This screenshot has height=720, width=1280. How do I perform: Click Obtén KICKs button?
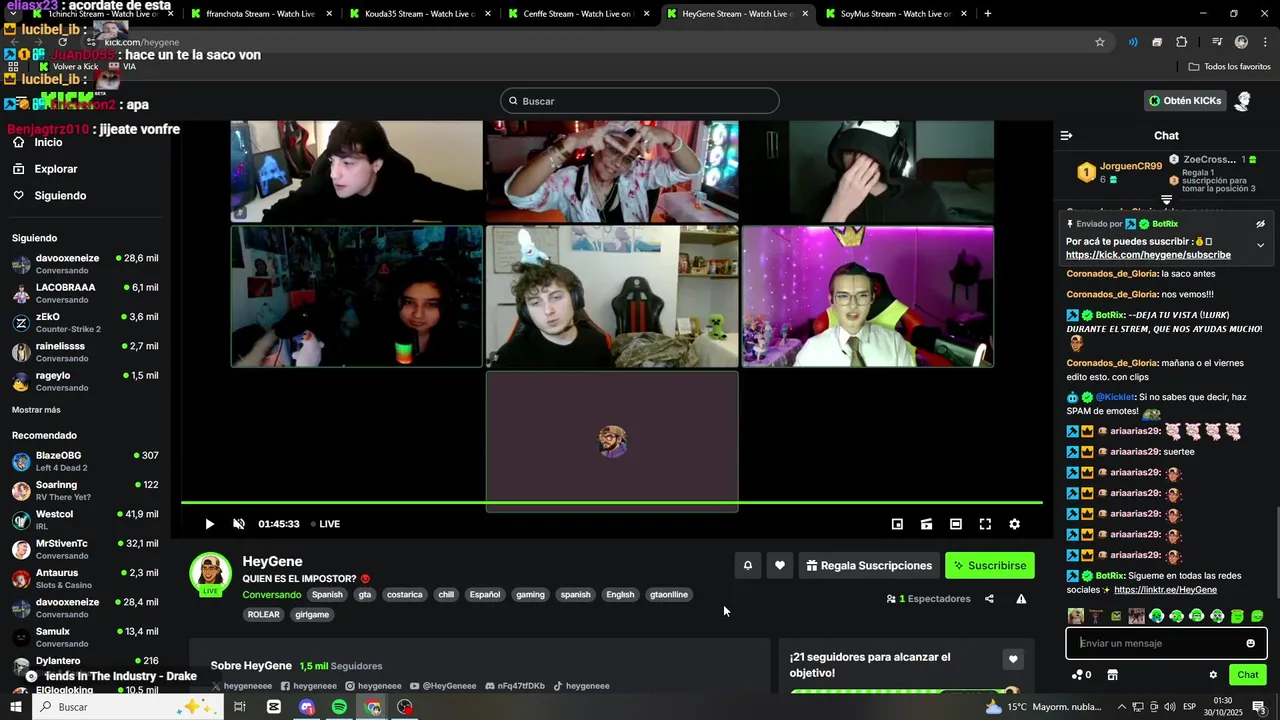click(x=1185, y=101)
